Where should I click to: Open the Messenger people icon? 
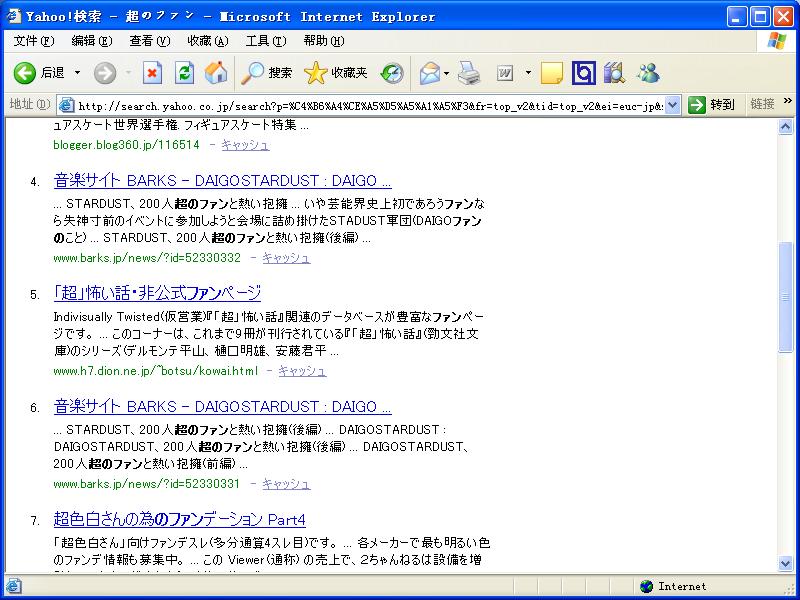(x=648, y=73)
